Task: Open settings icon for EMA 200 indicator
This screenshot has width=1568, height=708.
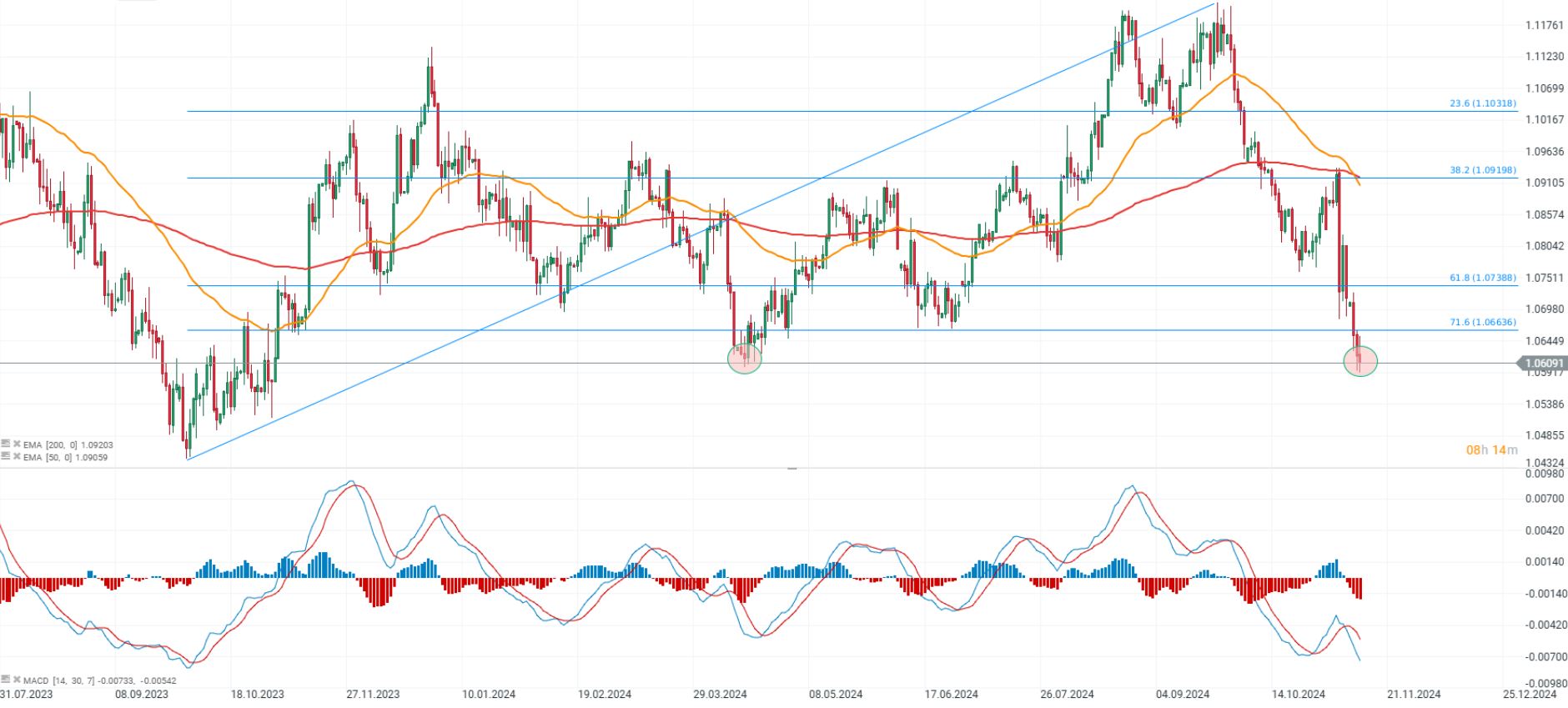Action: (5, 444)
